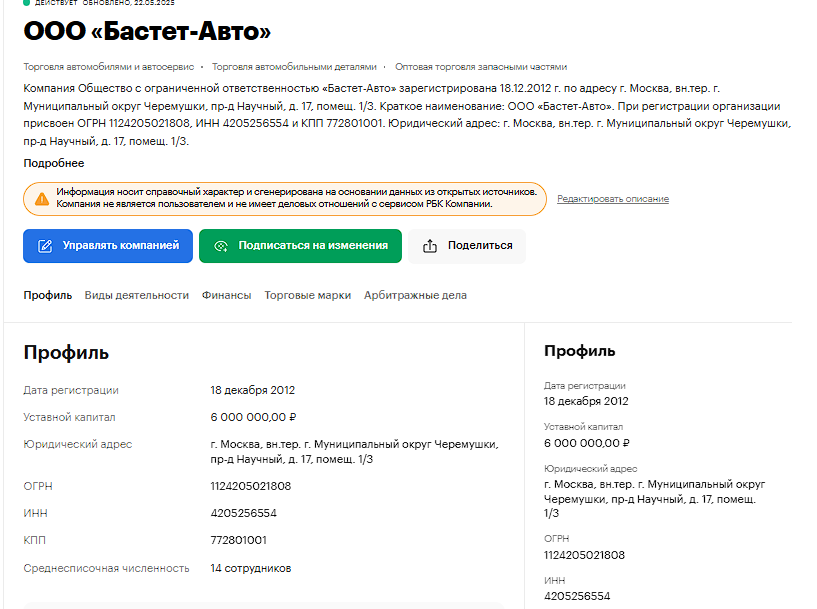Click the Юридический адрес value in main profile

coord(354,452)
